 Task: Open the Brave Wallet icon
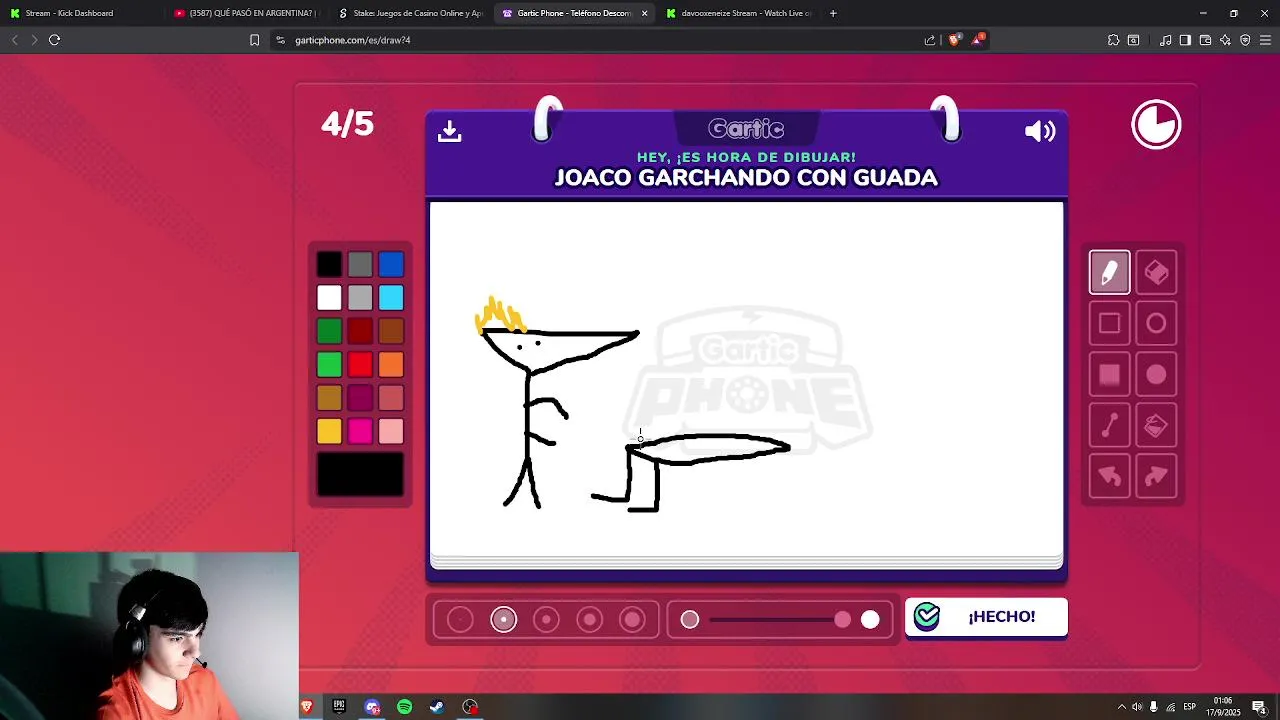click(x=1205, y=40)
